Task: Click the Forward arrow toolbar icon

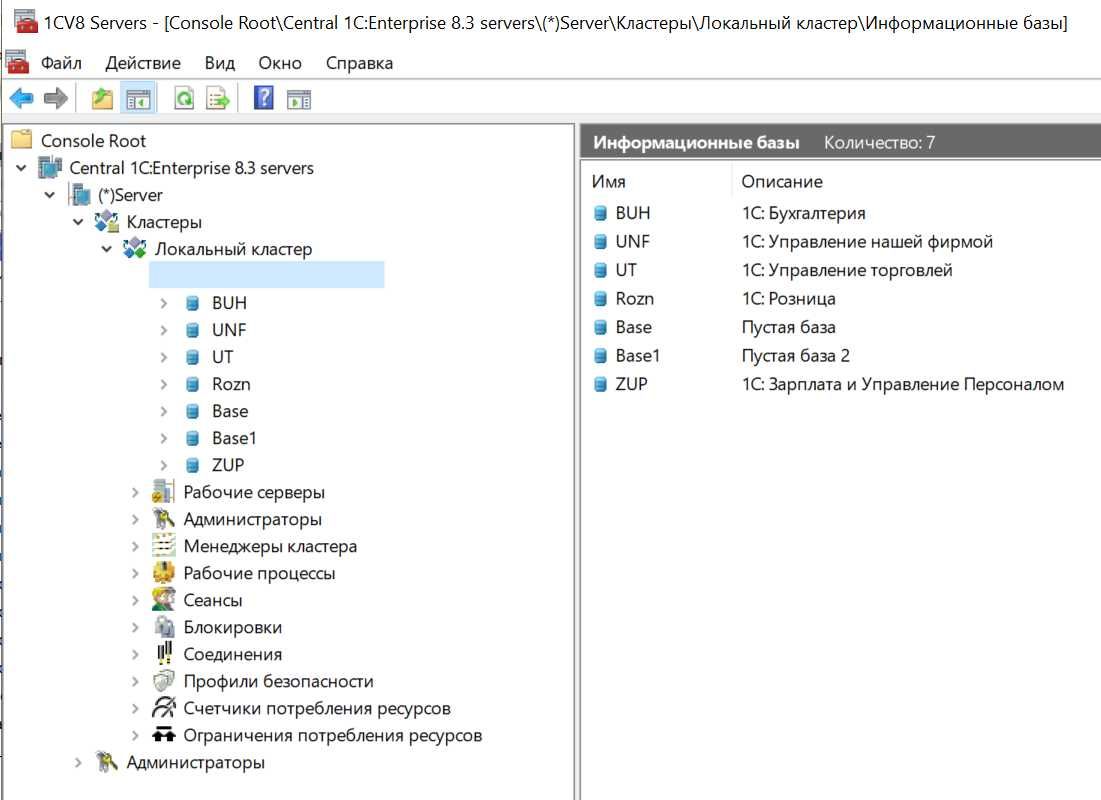Action: coord(55,98)
